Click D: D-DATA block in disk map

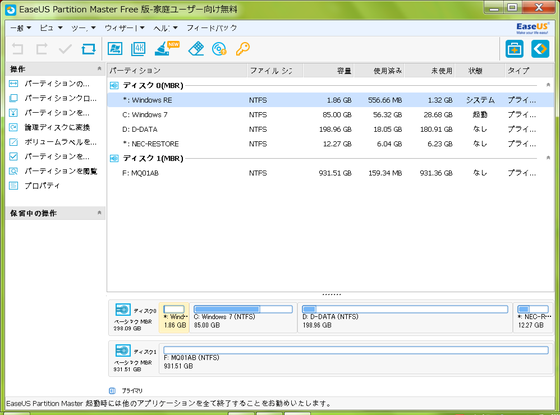pos(405,317)
